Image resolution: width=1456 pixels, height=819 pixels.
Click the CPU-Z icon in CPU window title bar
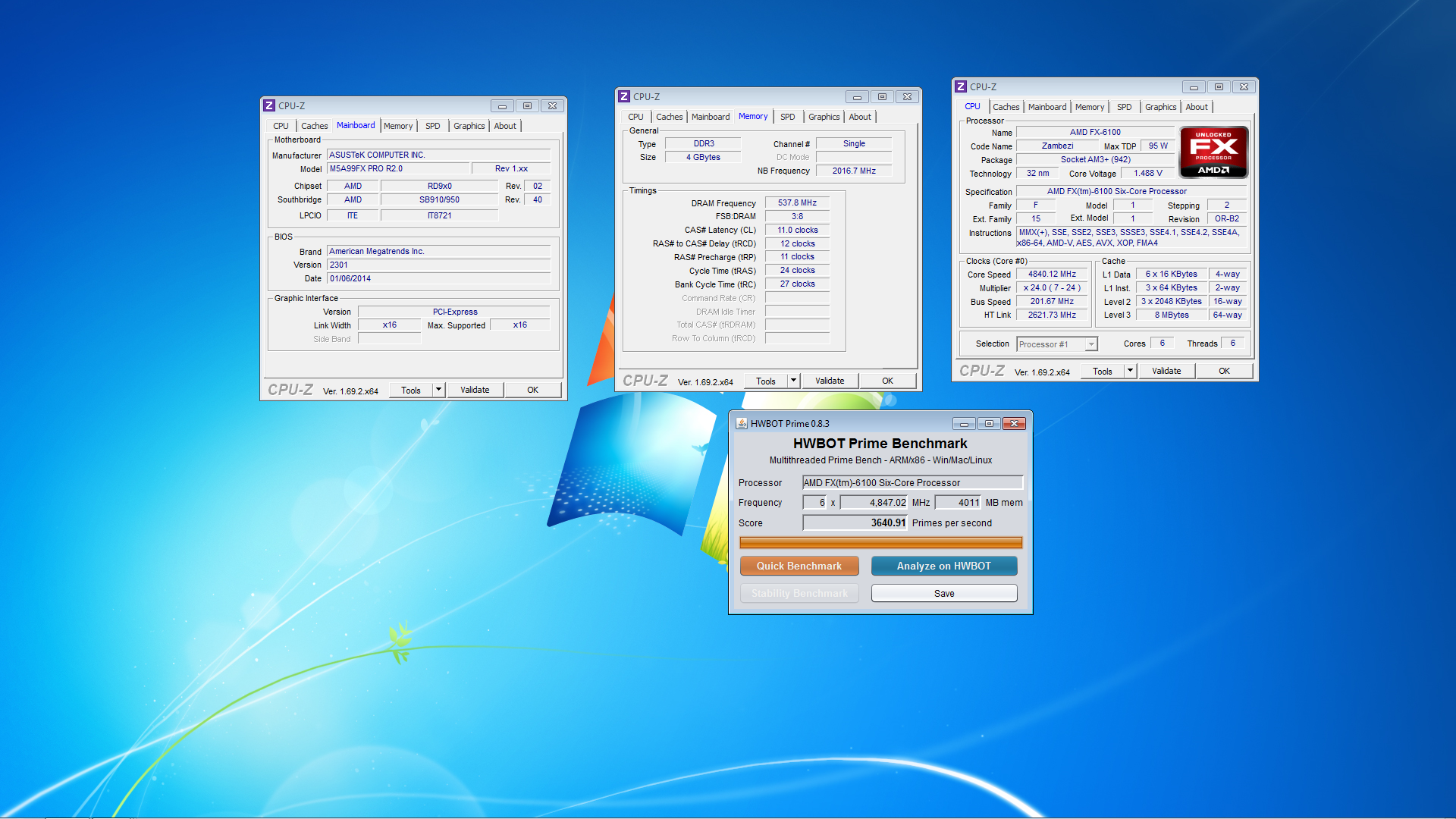click(961, 87)
